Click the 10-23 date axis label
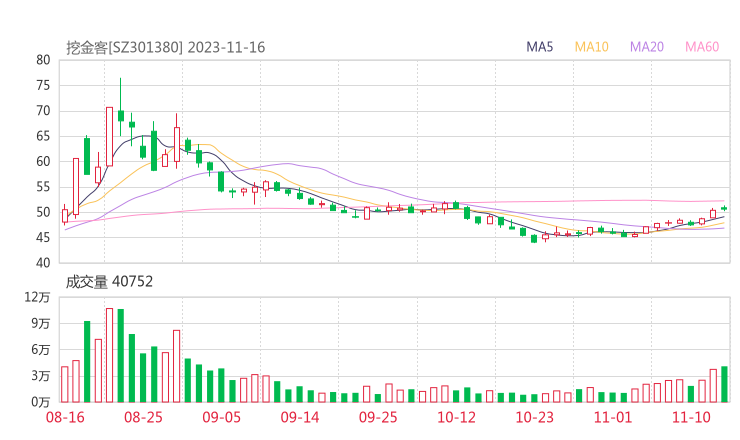This screenshot has width=740, height=440. (534, 417)
